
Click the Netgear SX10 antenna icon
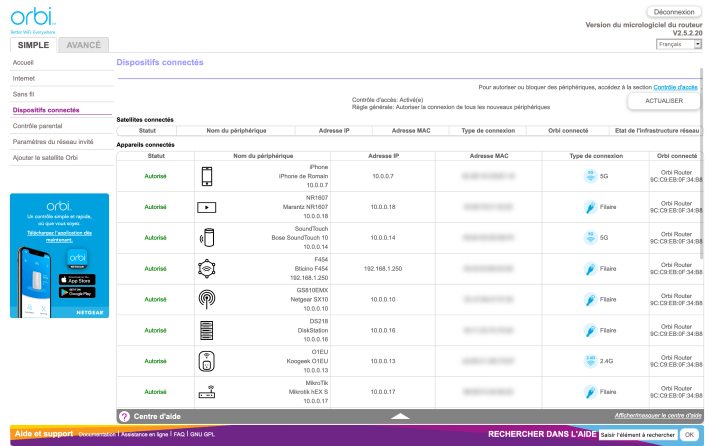tap(207, 299)
